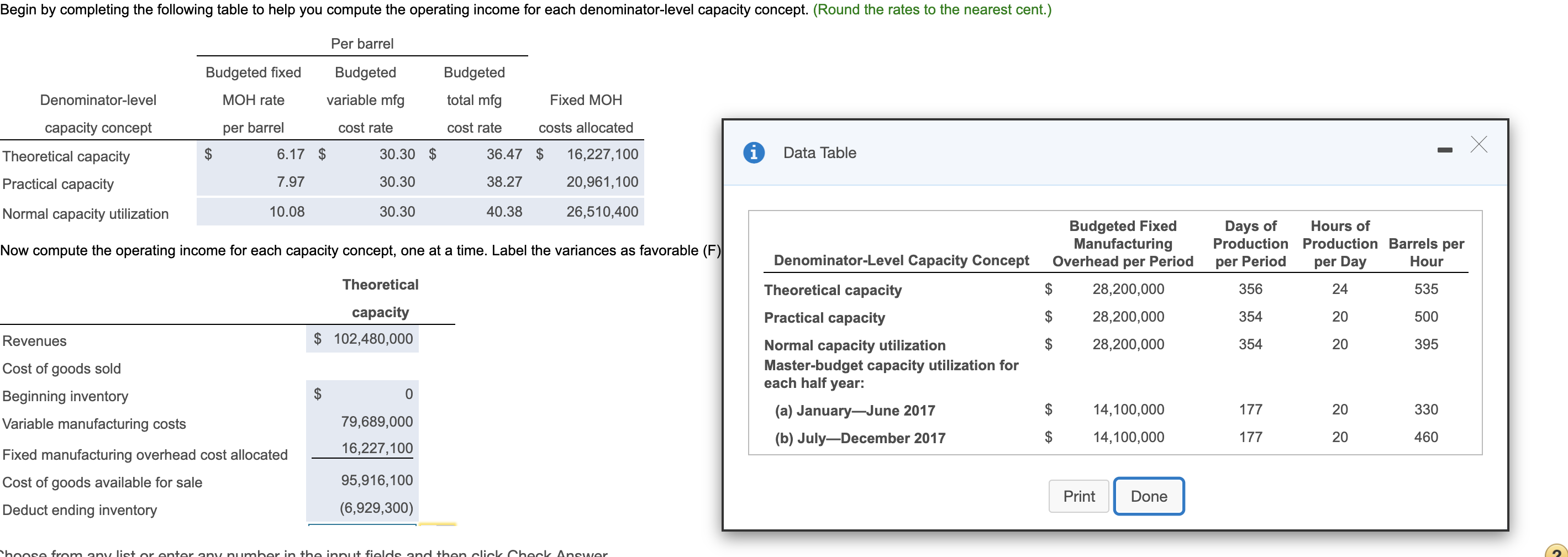Click barrels per hour value 395
This screenshot has width=1568, height=557.
coord(1425,344)
